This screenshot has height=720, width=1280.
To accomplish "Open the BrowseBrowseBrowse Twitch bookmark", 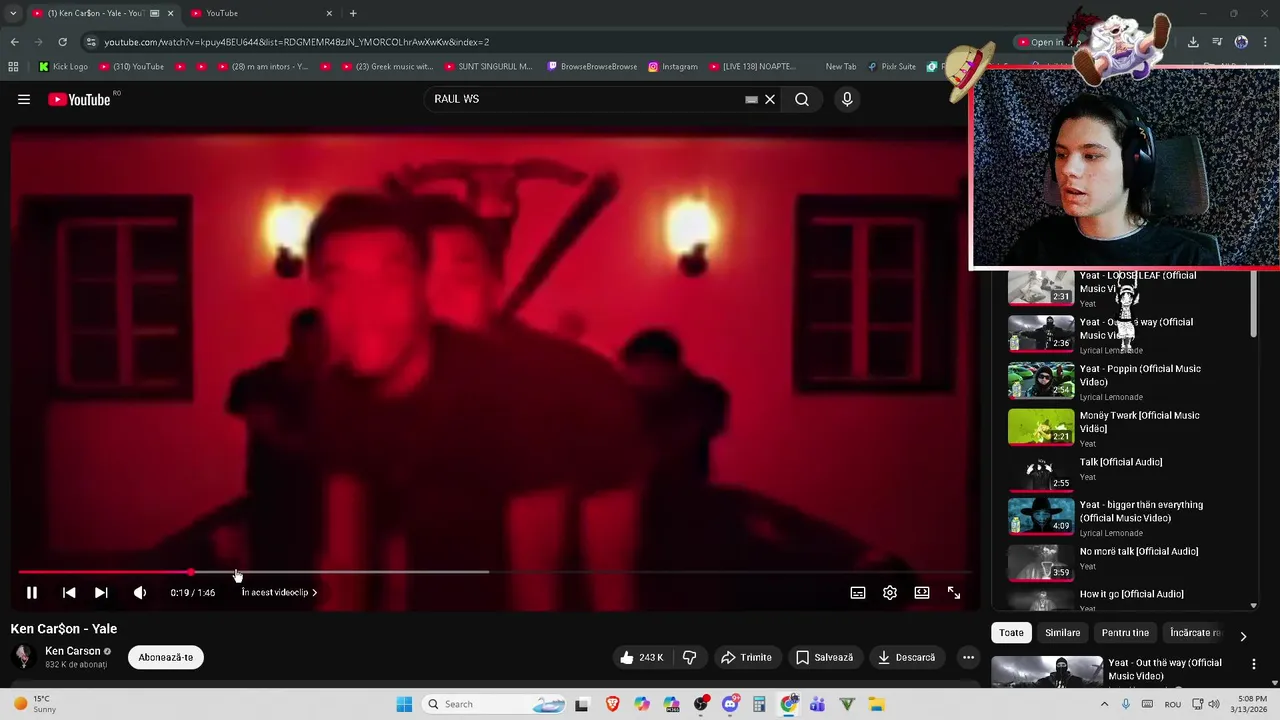I will 592,67.
